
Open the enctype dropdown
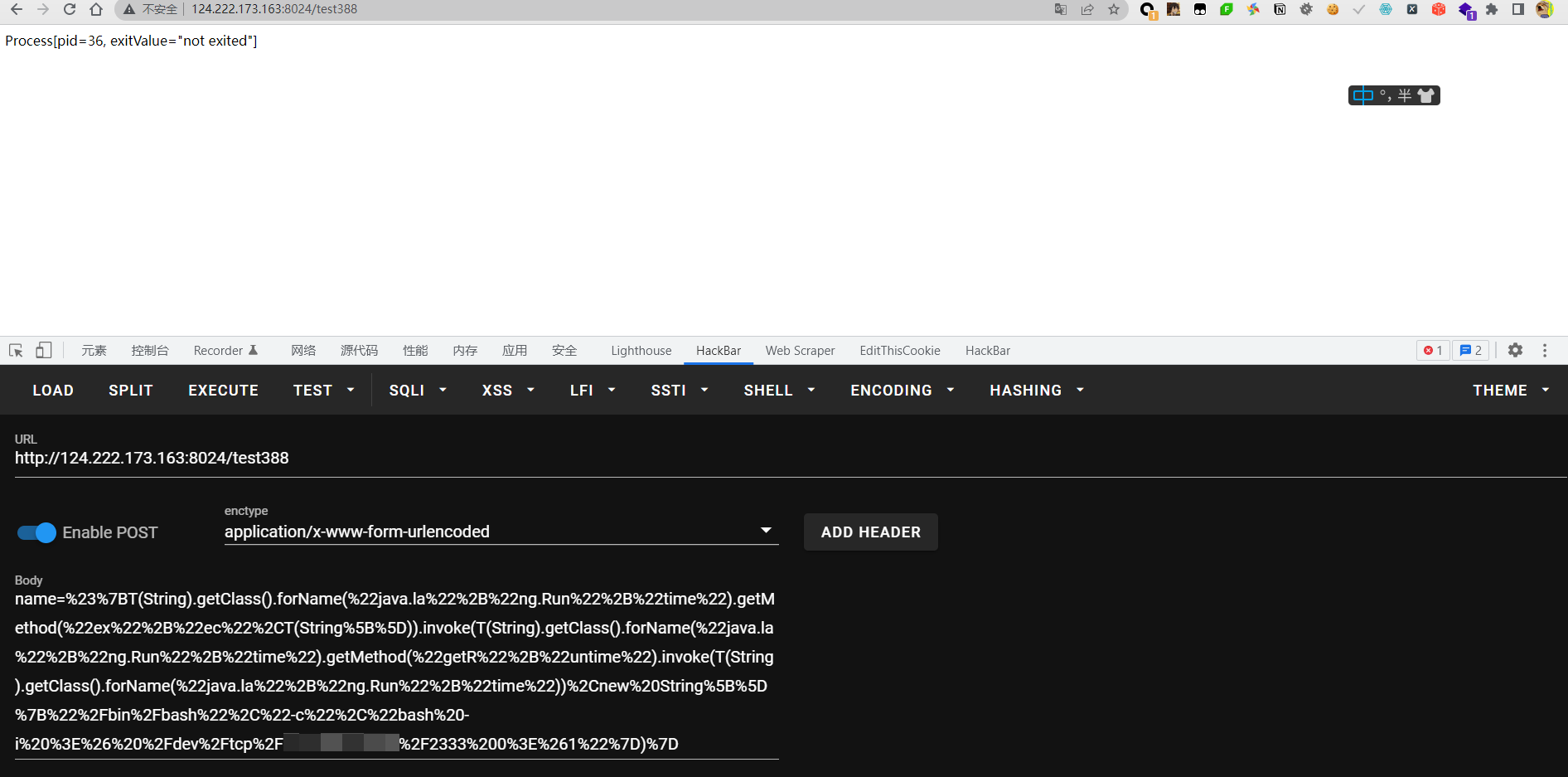click(501, 532)
